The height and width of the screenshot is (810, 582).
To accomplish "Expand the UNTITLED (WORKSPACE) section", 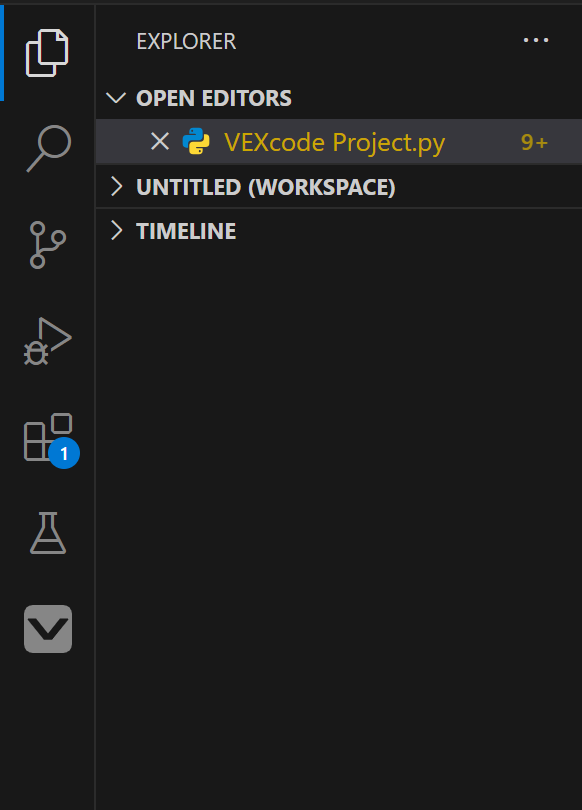I will click(117, 187).
